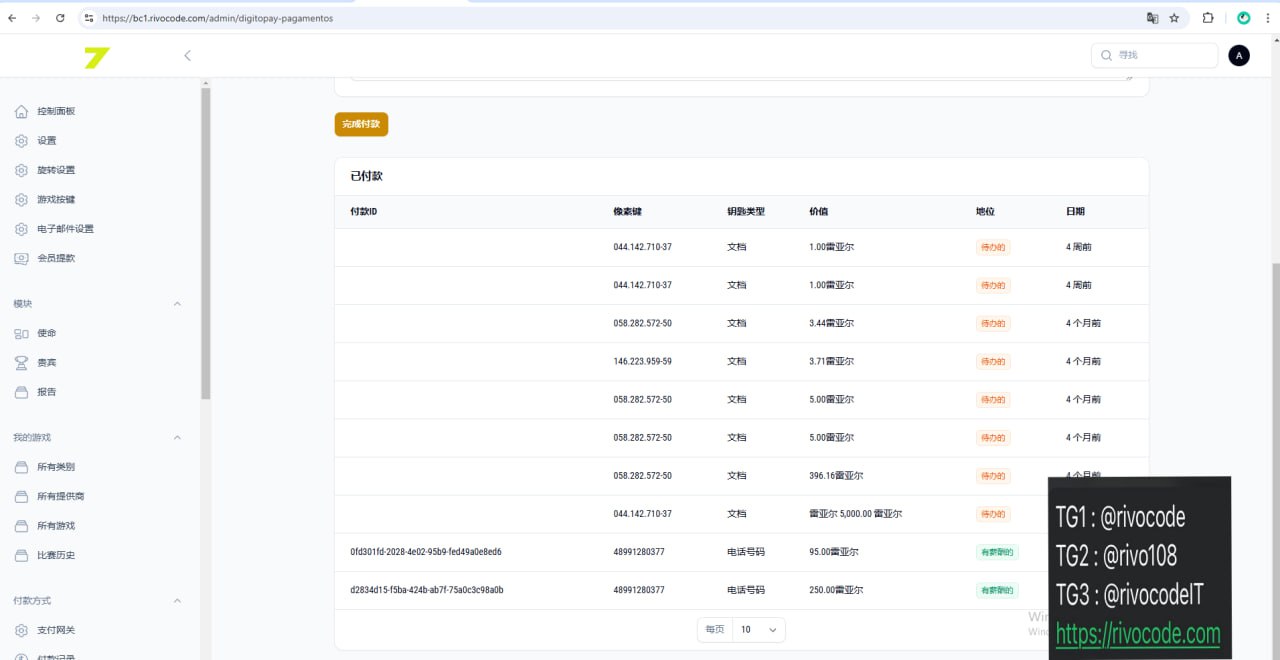Open 支付网关 in the sidebar
Screen dimensions: 1280x660
pyautogui.click(x=56, y=630)
